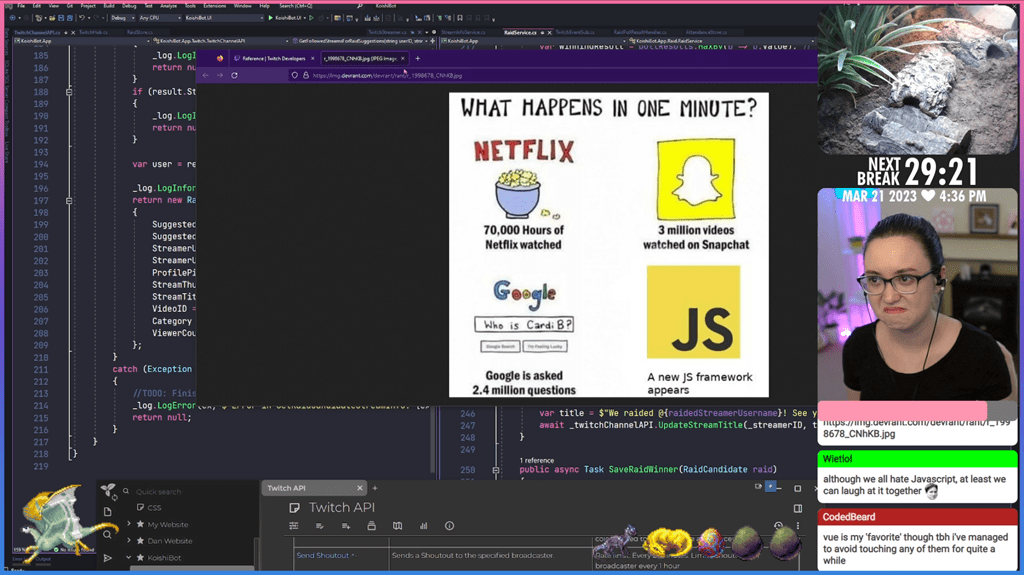Open the owned attributes ribbon icon
This screenshot has height=575, width=1024.
click(x=319, y=526)
